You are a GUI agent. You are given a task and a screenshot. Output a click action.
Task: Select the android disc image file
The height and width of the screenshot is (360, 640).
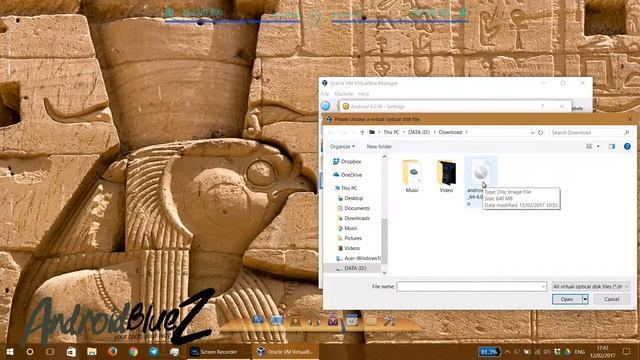[x=480, y=181]
